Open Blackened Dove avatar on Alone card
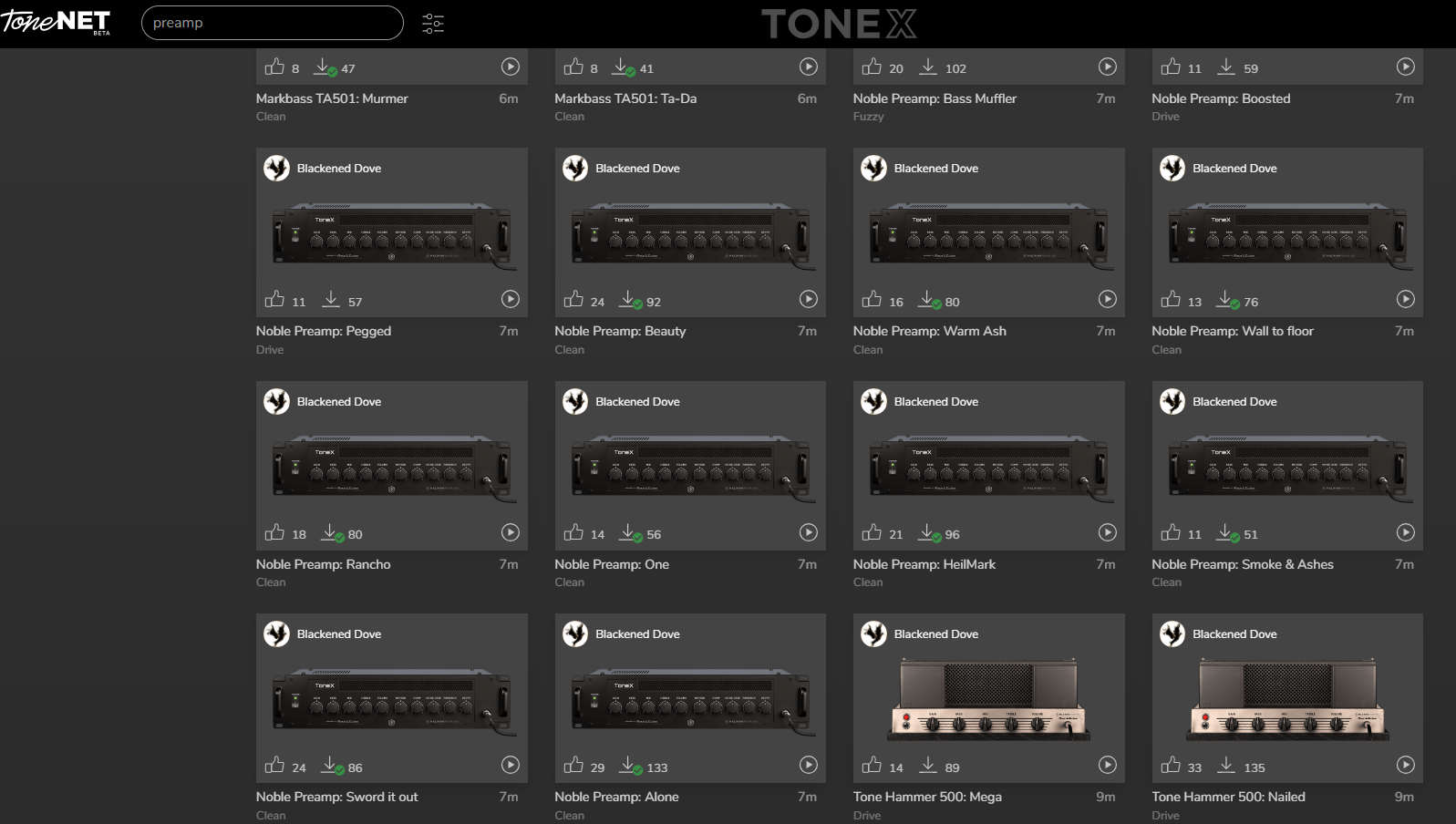Screen dimensions: 1456x824 pos(575,633)
